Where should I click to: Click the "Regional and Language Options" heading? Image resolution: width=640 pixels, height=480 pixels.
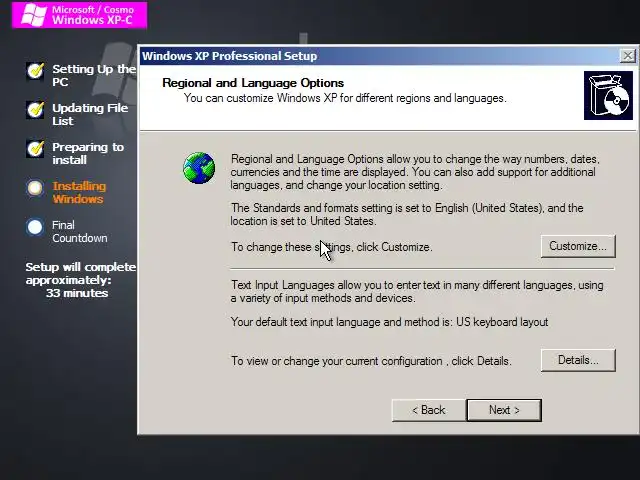coord(253,83)
